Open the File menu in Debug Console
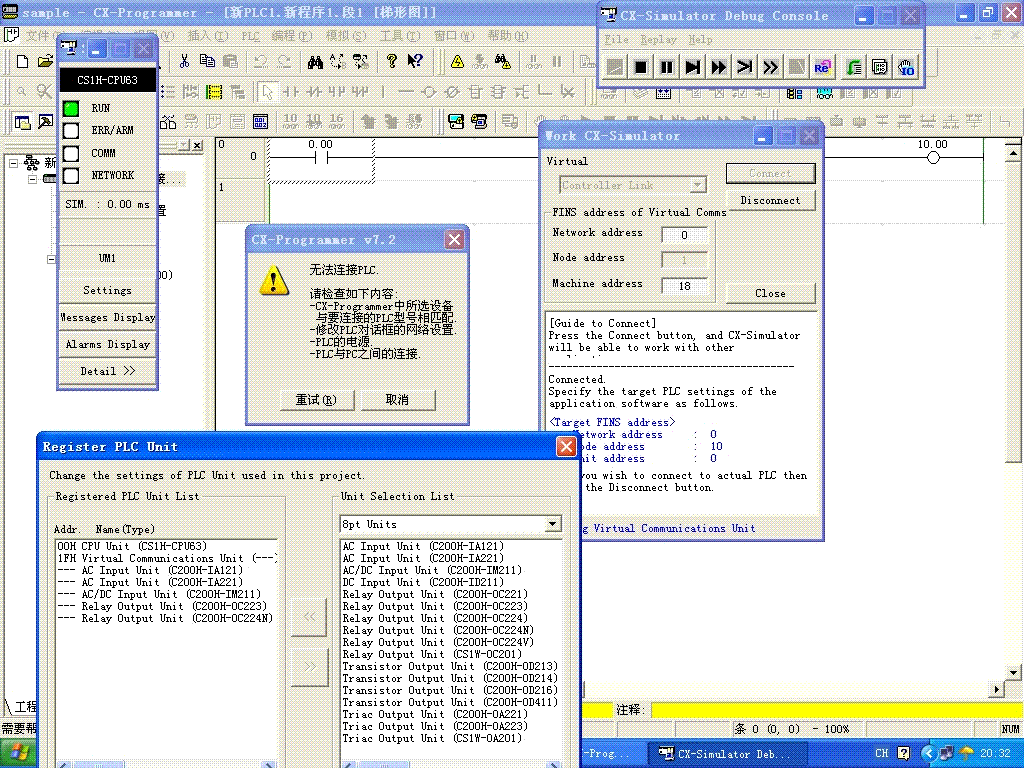 616,39
